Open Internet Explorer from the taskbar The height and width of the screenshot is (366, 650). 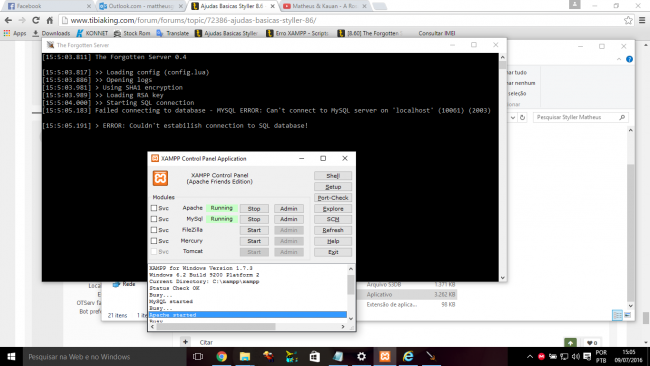click(408, 356)
